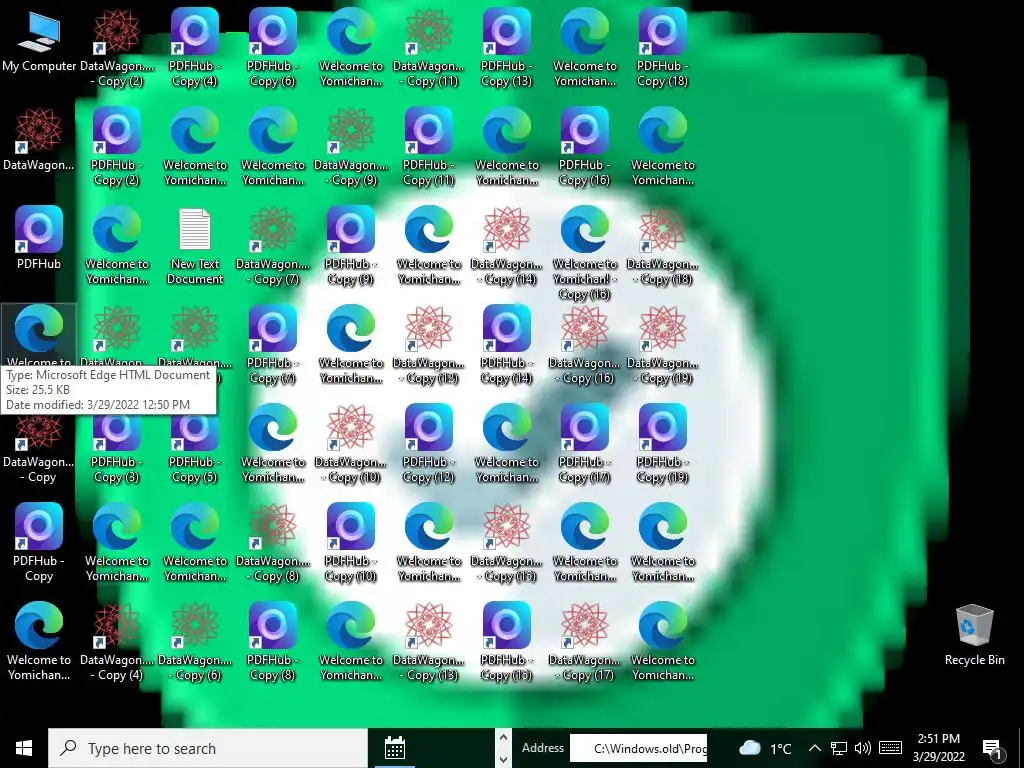Screen dimensions: 1024x768
Task: Select PDFHub - Copy (17) shortcut
Action: point(584,445)
